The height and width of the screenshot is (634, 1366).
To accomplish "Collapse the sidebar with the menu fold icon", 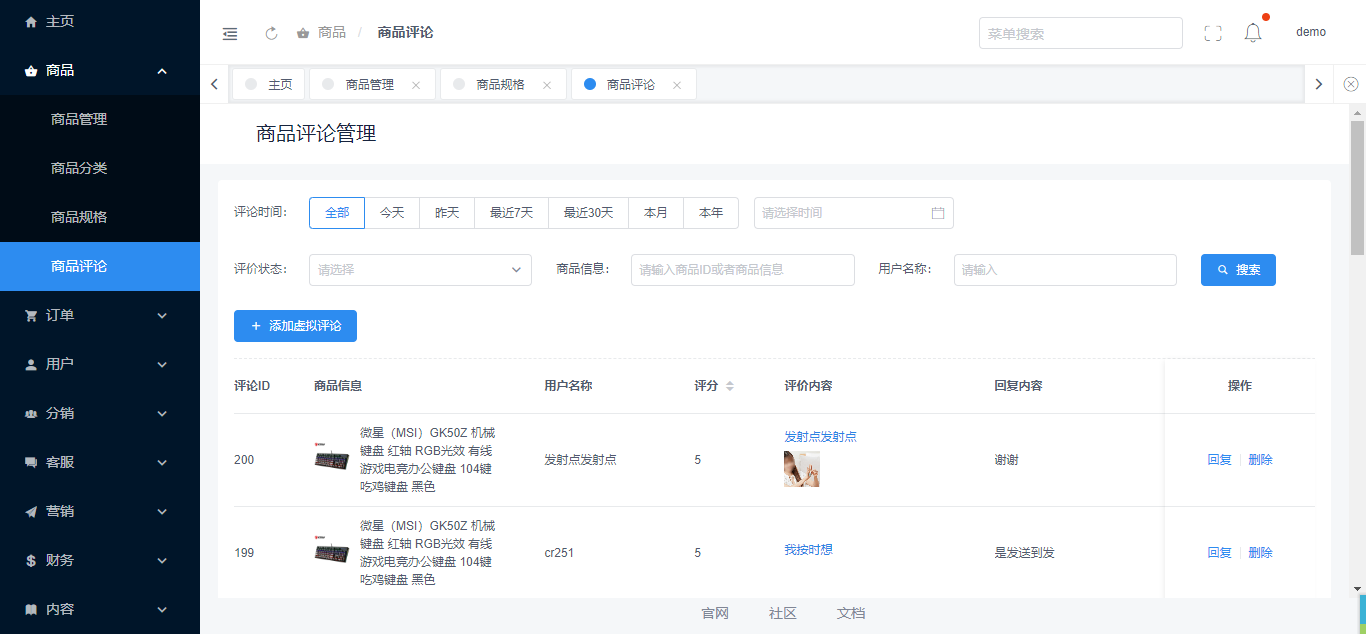I will tap(230, 33).
